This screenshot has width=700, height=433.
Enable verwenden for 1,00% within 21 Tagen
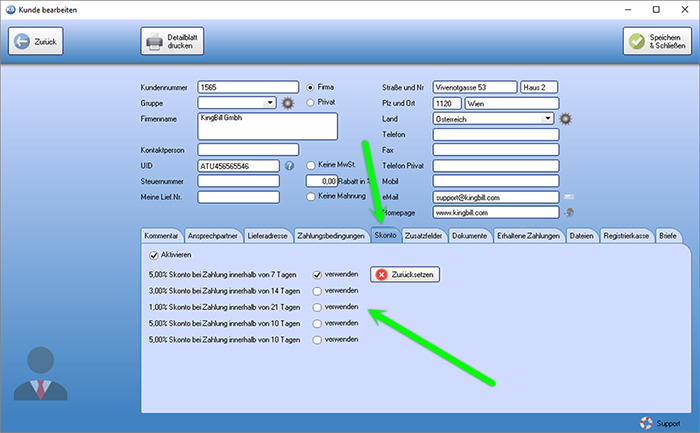[317, 308]
